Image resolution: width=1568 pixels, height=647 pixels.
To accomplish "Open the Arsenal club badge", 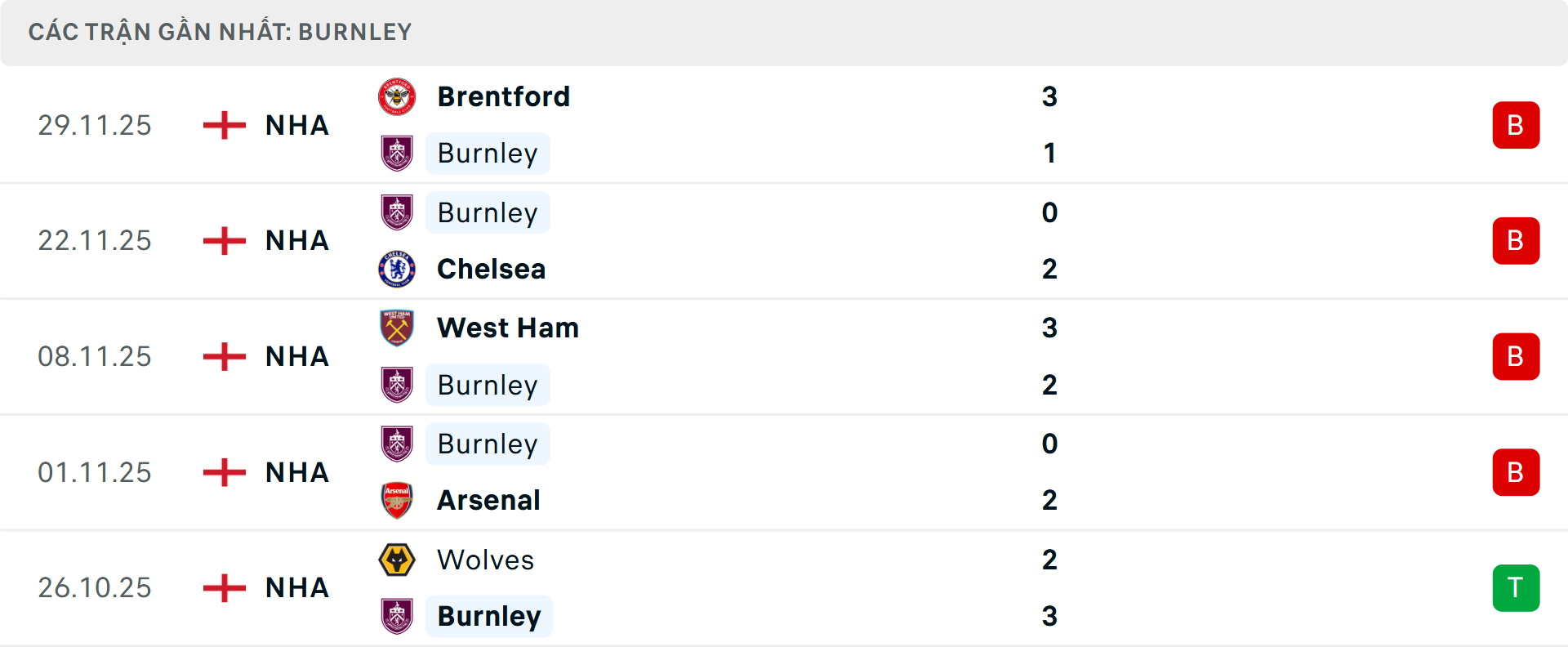I will 398,500.
